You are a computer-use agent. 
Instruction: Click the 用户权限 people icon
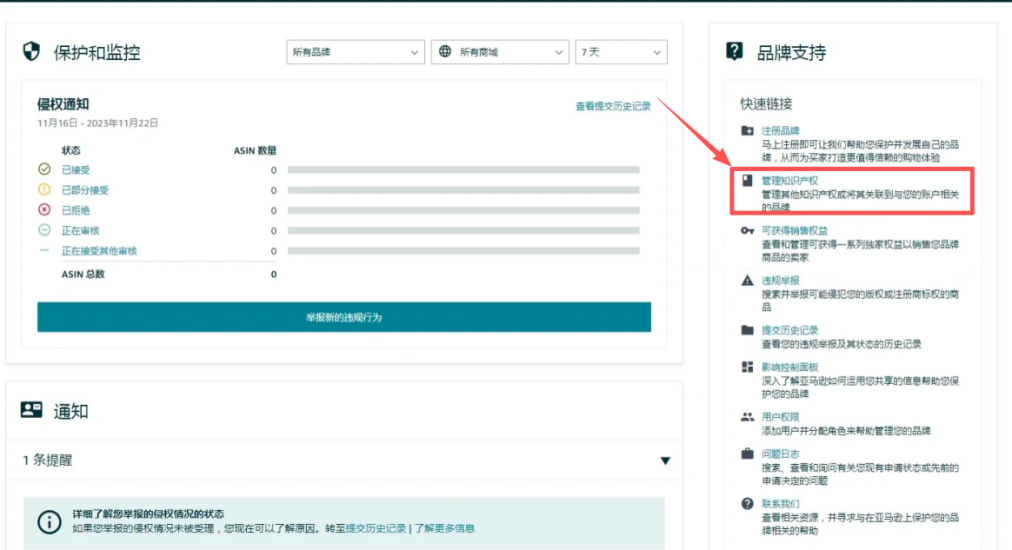747,417
